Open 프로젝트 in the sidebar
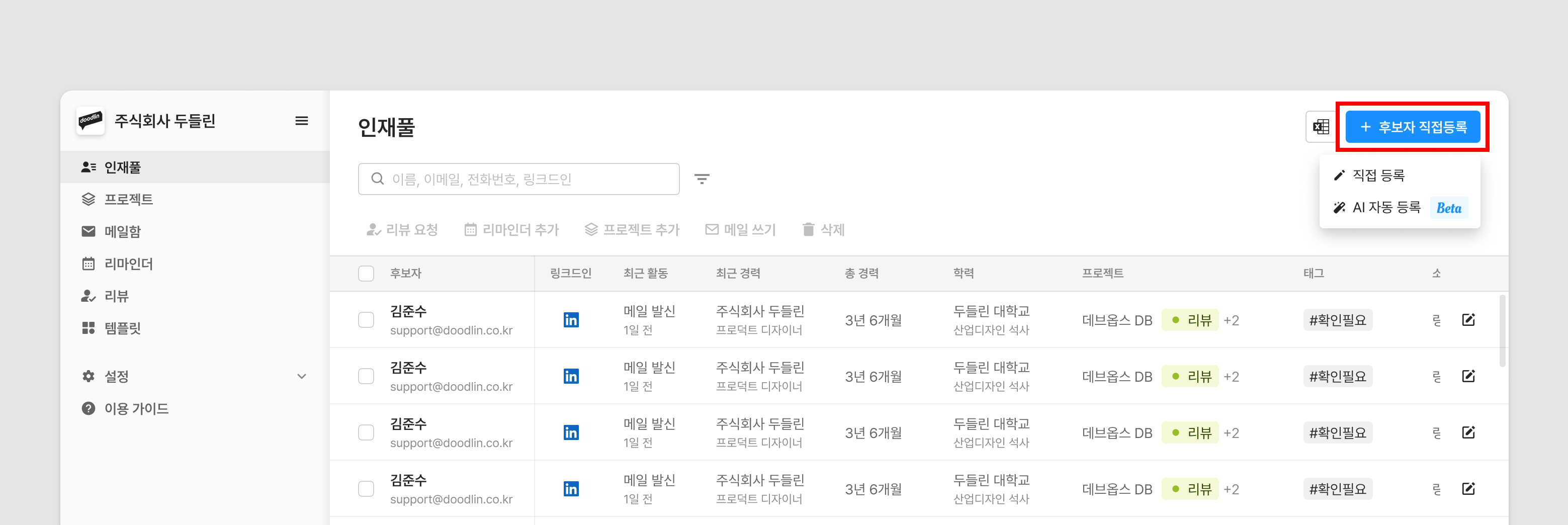1568x525 pixels. 128,200
